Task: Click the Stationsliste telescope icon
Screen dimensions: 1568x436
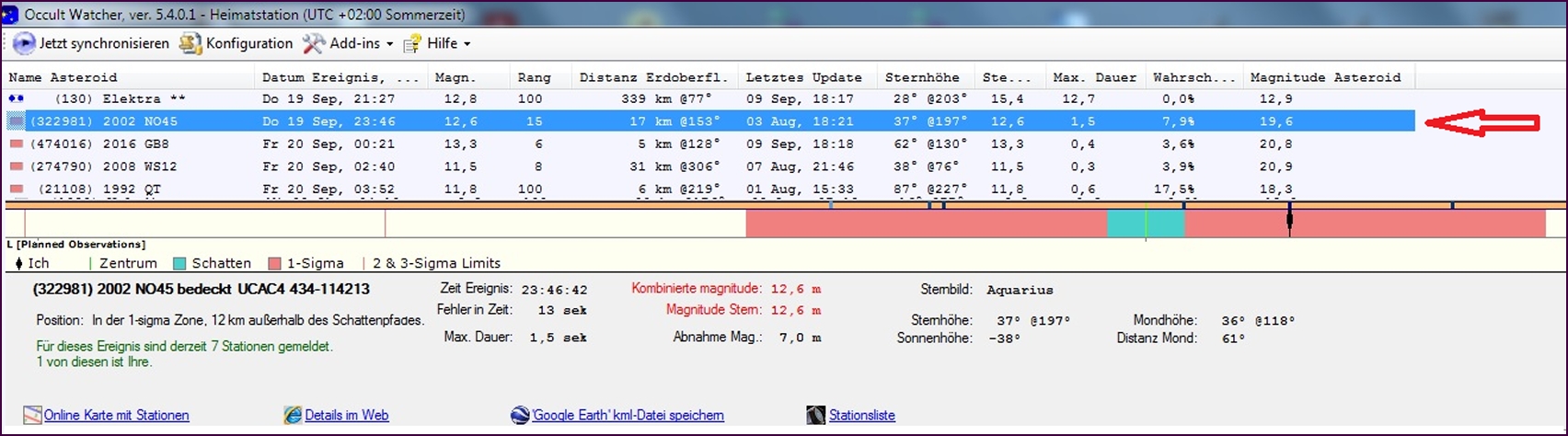Action: [816, 415]
